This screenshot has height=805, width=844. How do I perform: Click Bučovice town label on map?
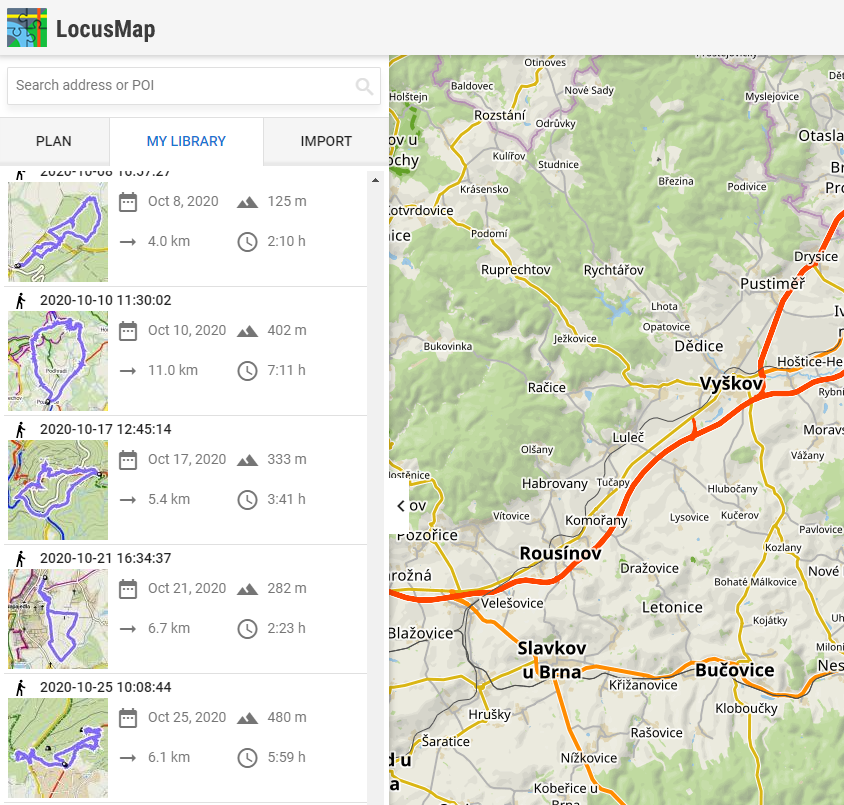(735, 670)
